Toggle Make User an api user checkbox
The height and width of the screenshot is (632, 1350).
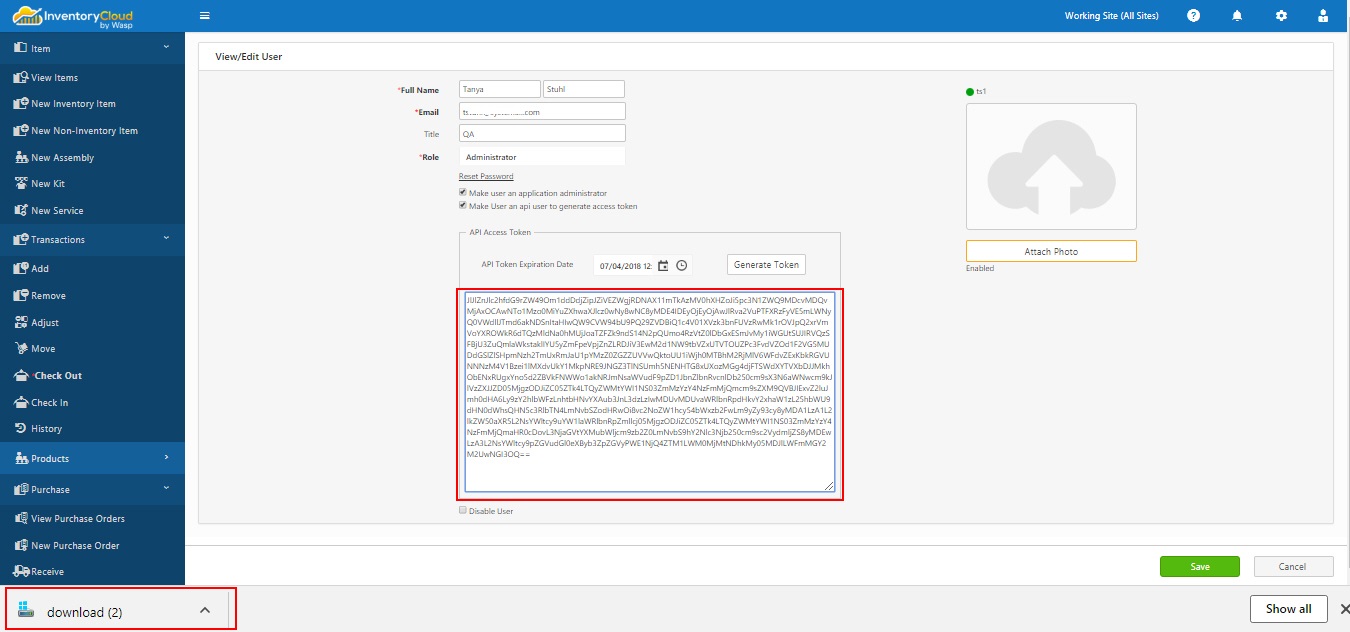coord(462,206)
